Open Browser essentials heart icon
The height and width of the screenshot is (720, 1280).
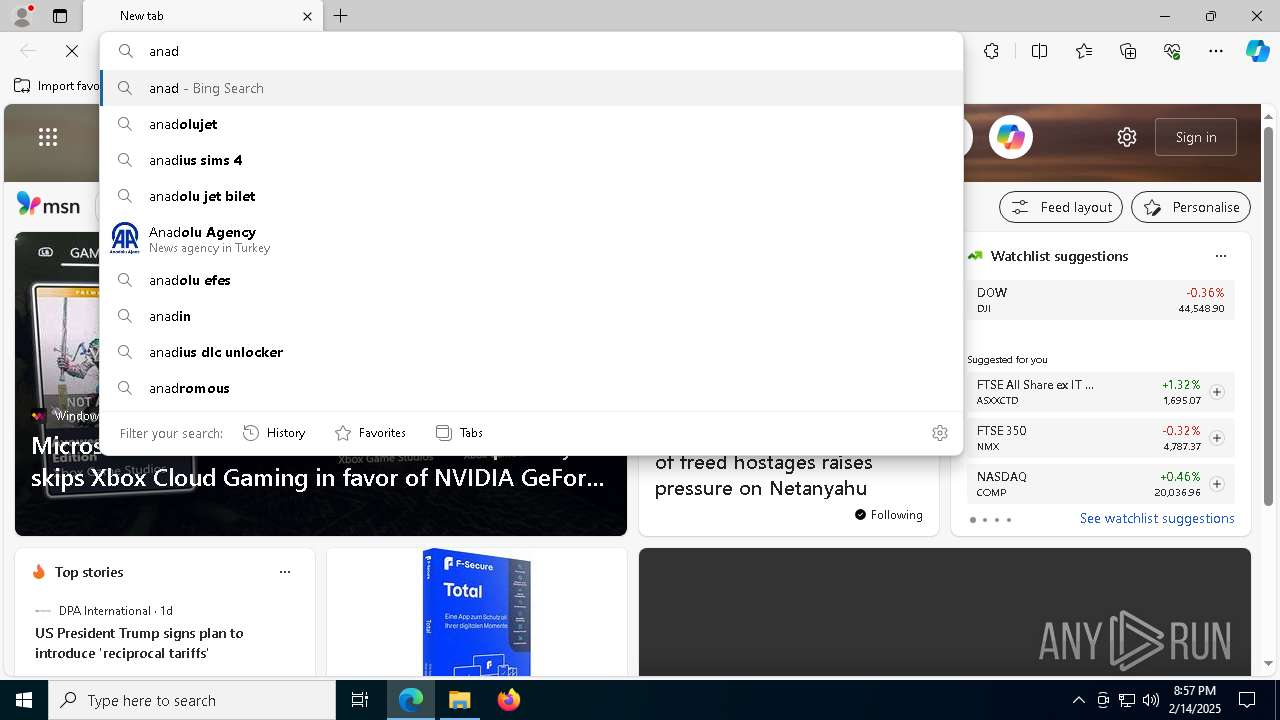coord(1172,51)
